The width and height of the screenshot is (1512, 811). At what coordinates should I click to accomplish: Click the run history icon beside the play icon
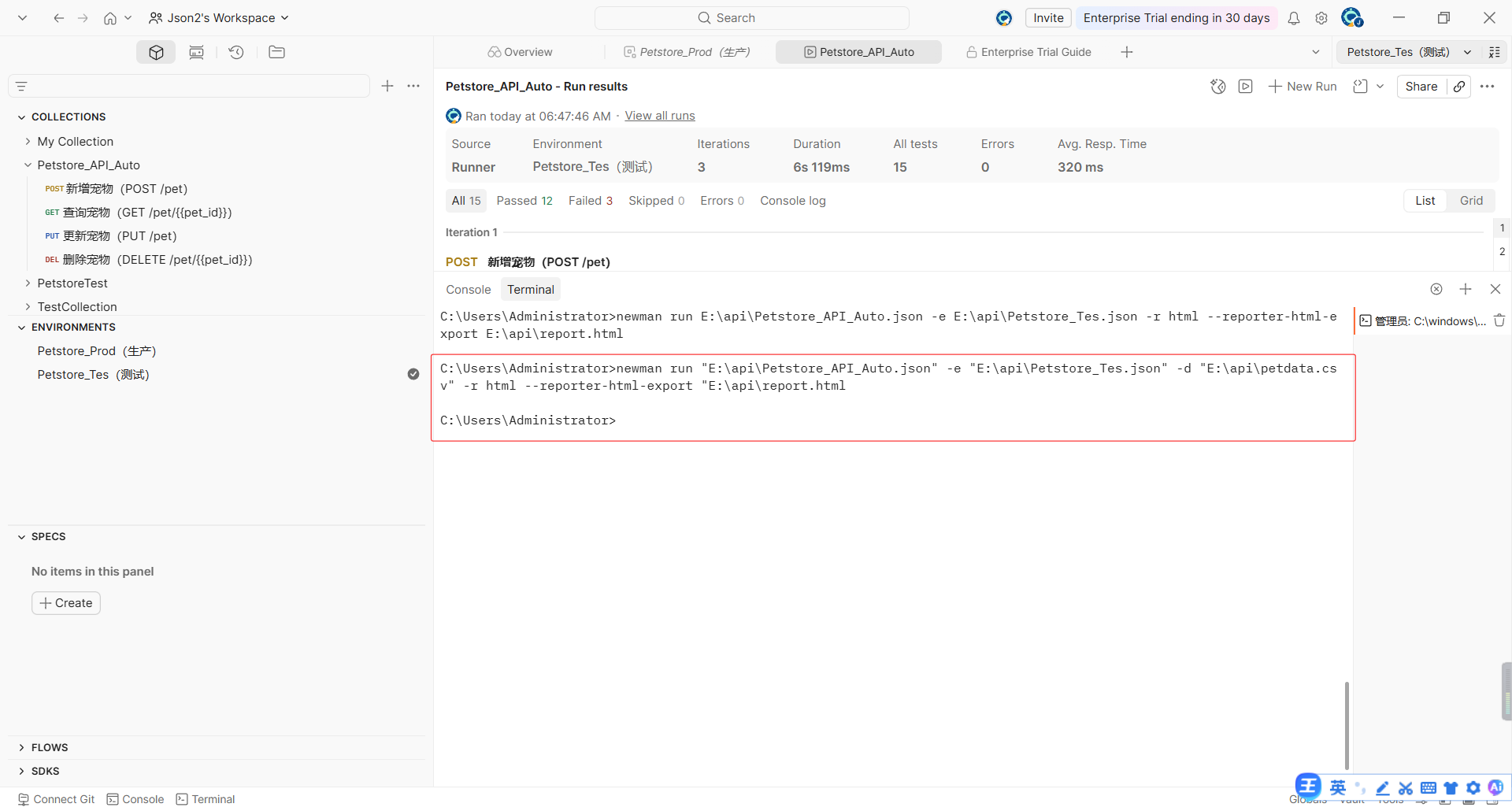point(1218,87)
